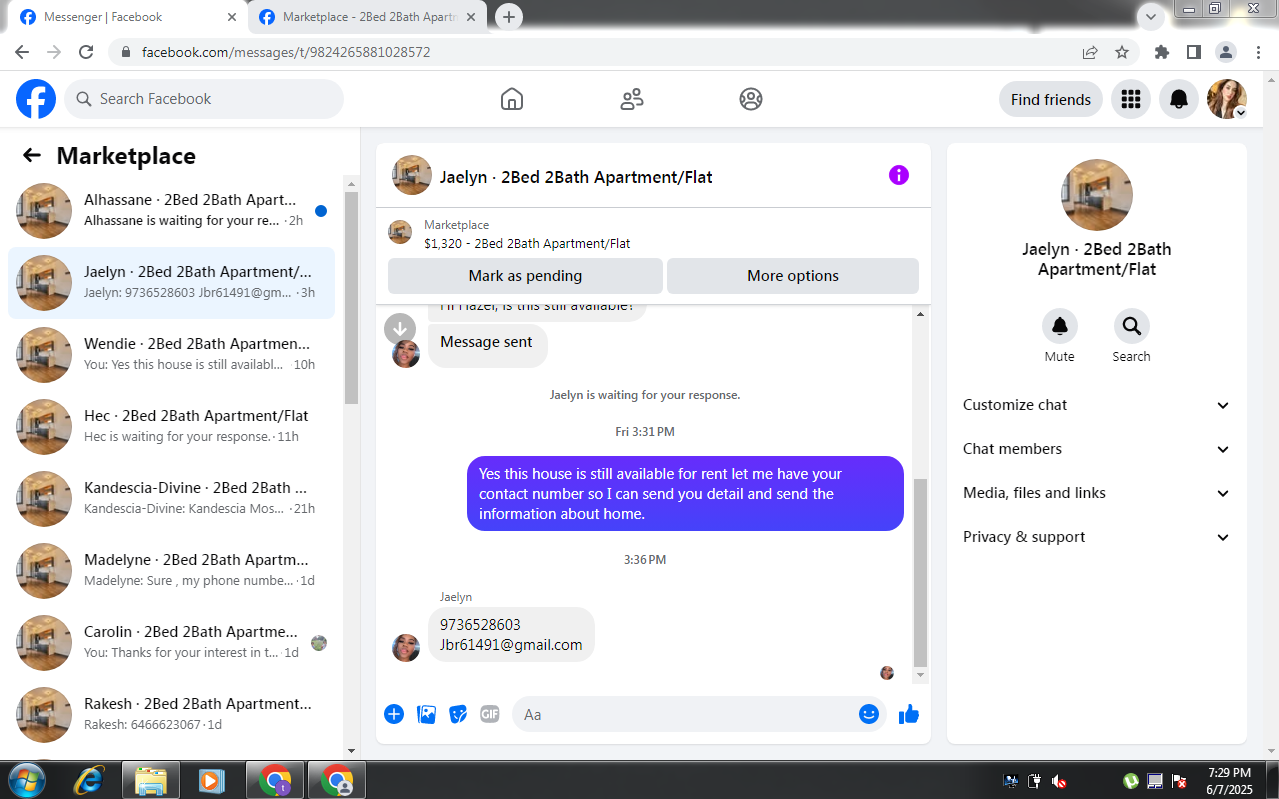This screenshot has height=799, width=1279.
Task: Switch to Messenger | Facebook tab
Action: 127,17
